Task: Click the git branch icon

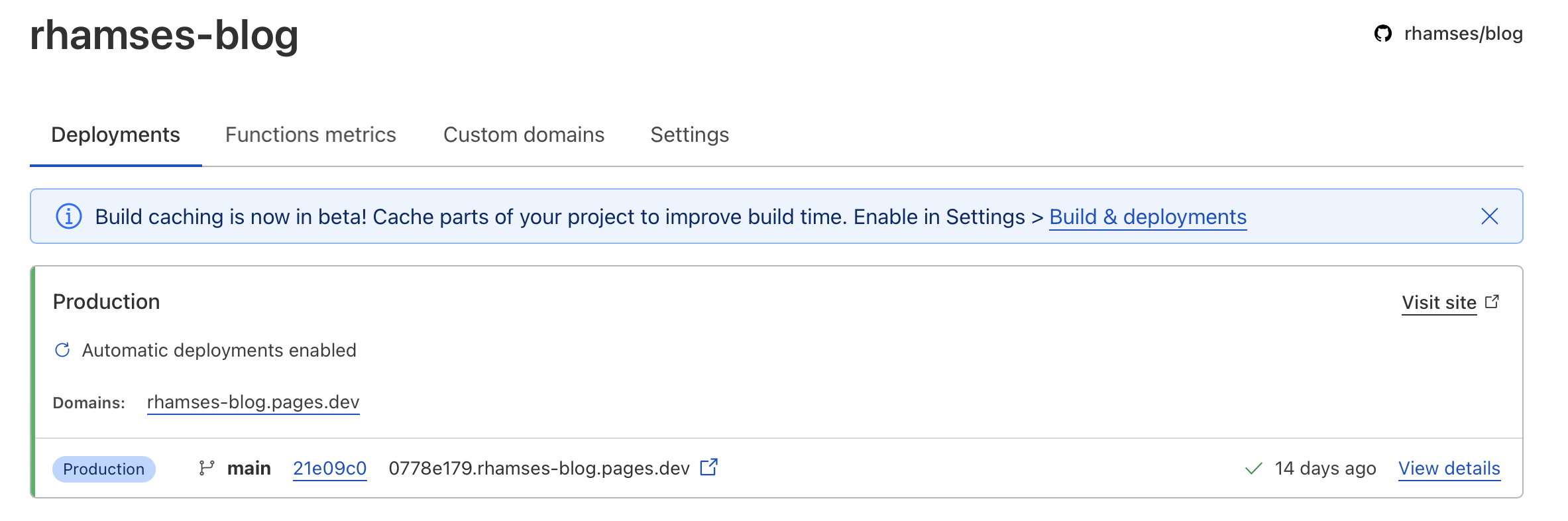Action: point(207,469)
